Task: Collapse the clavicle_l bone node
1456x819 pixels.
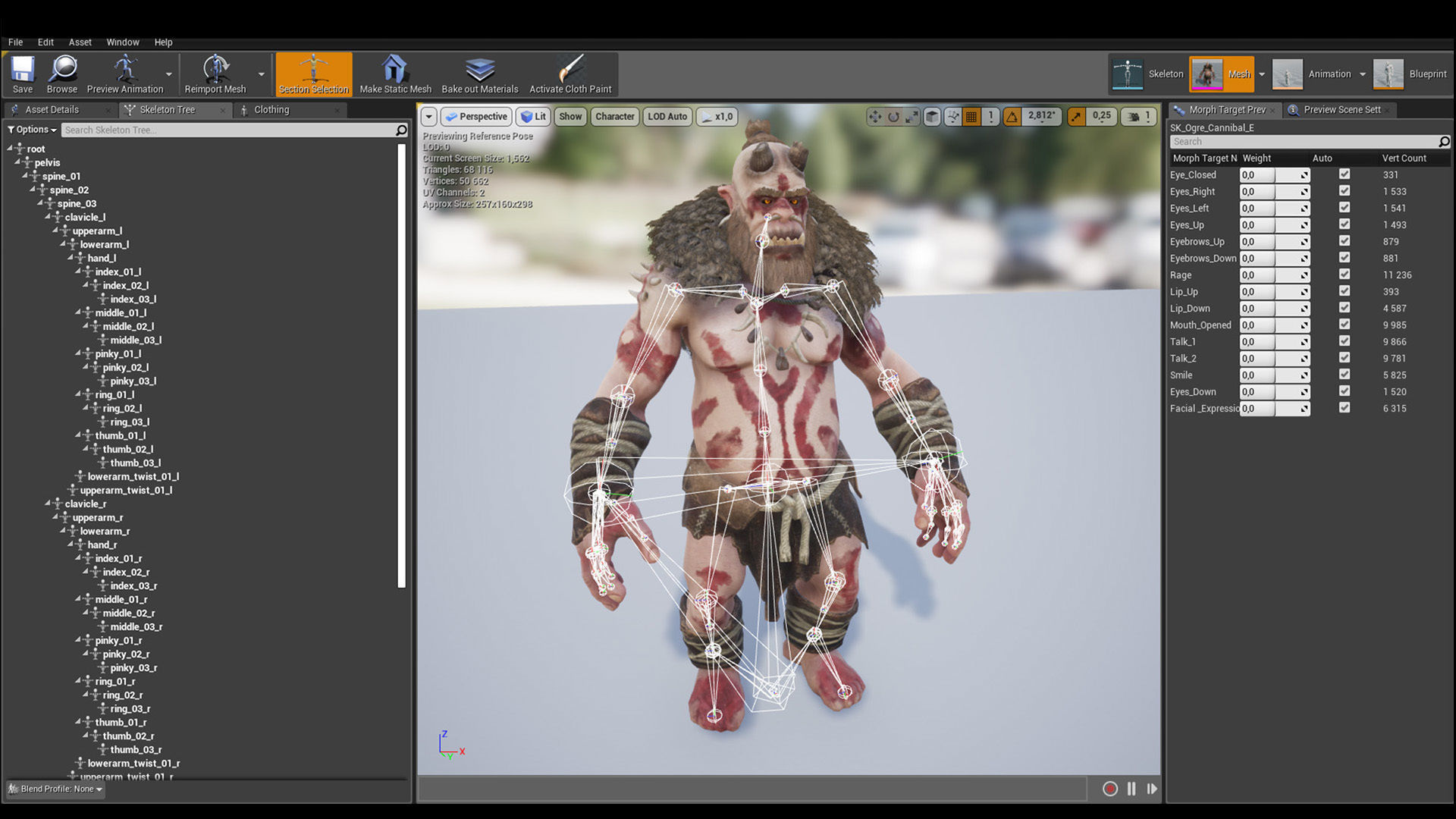Action: [48, 216]
